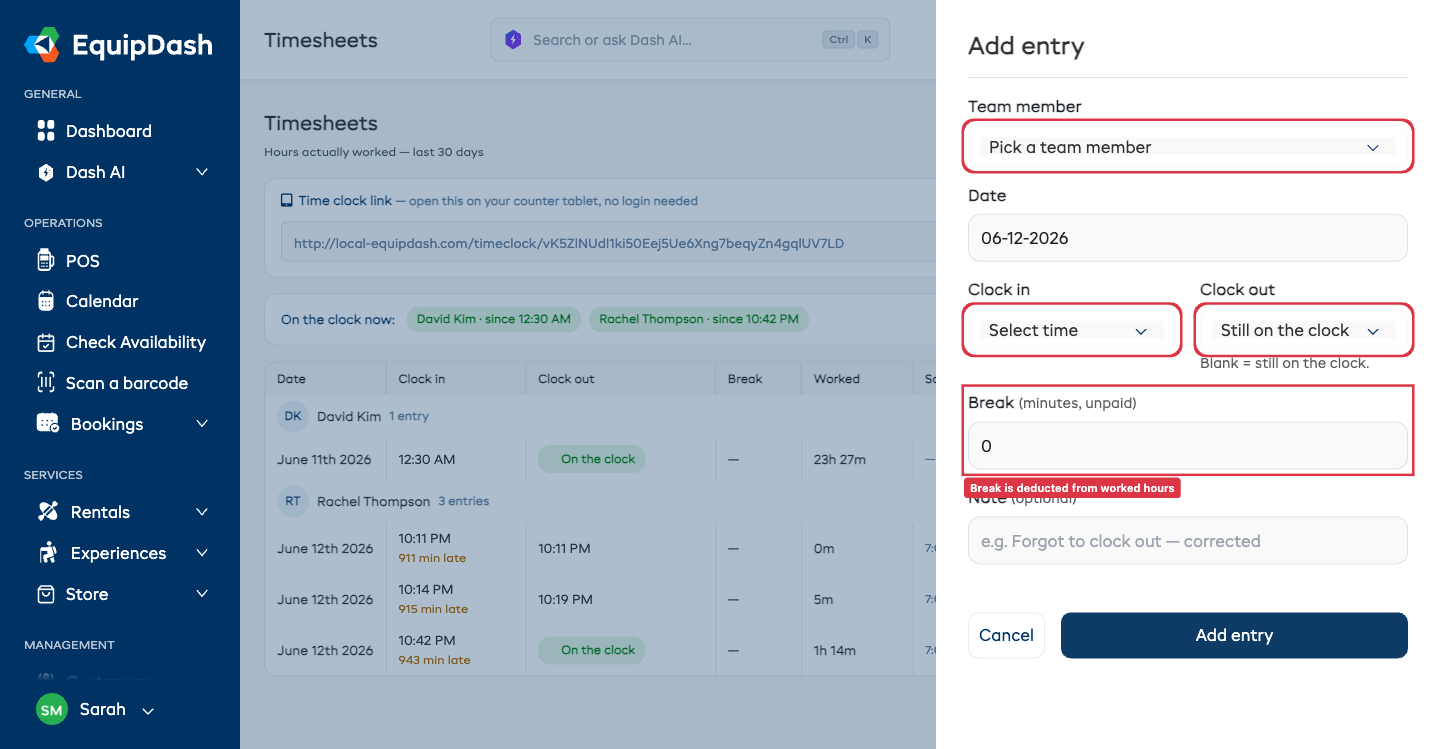The width and height of the screenshot is (1440, 749).
Task: Click the Time clock link text
Action: pos(345,201)
